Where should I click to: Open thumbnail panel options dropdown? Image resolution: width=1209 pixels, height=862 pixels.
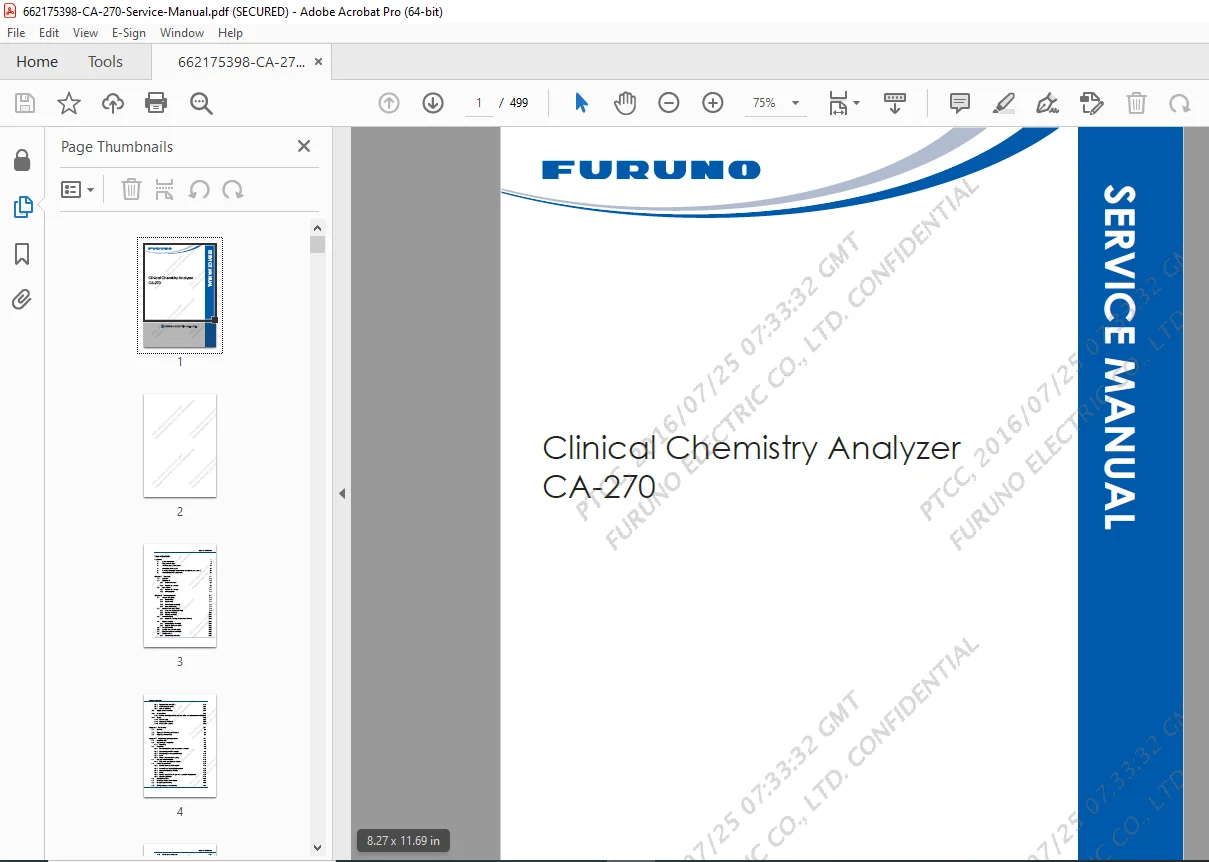coord(77,189)
